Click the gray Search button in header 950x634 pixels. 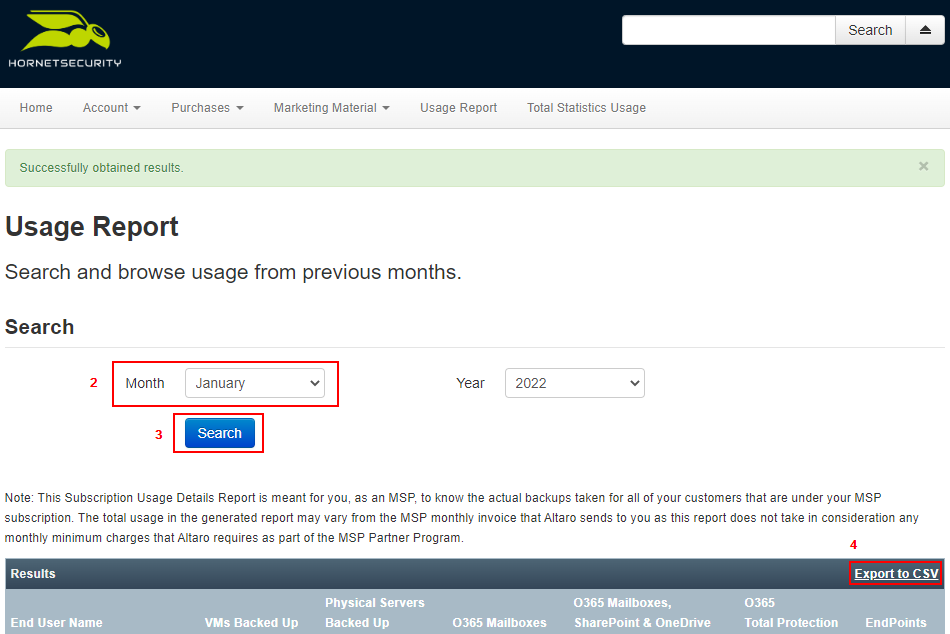click(x=870, y=30)
